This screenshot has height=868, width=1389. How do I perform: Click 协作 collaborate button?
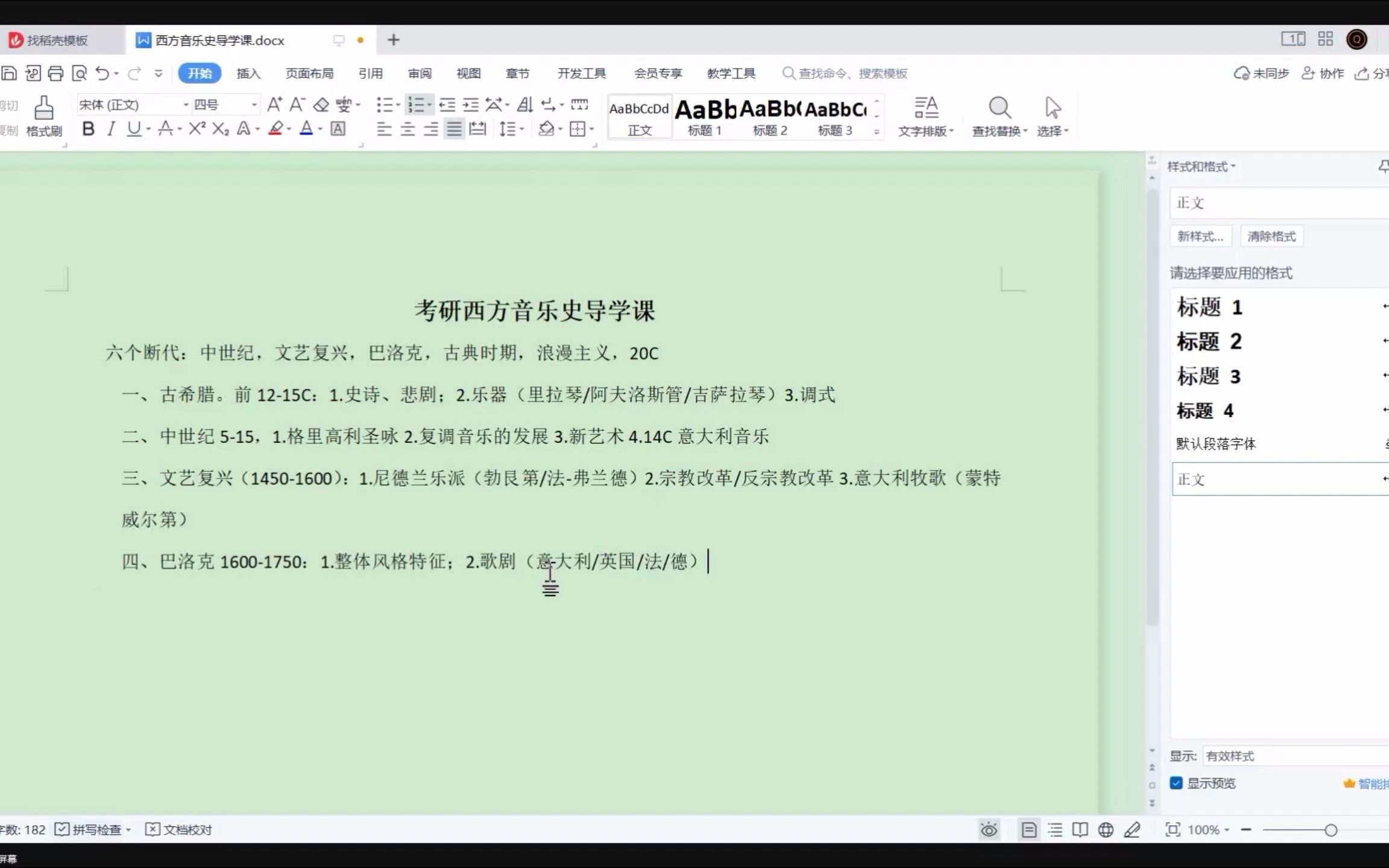coord(1323,73)
